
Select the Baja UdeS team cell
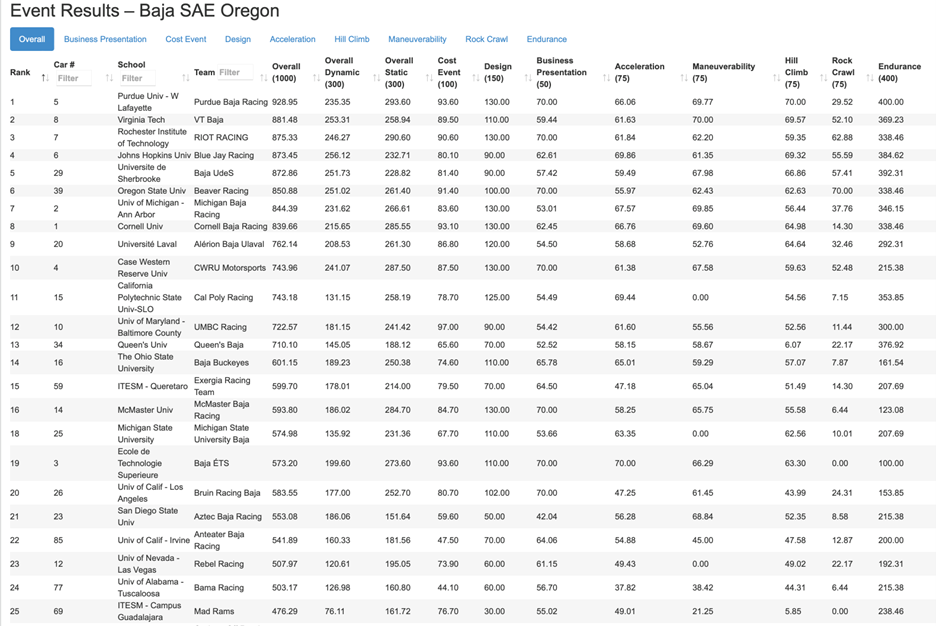(x=214, y=173)
